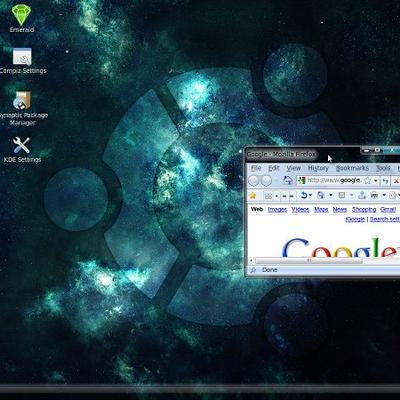Open Google Shopping link
Viewport: 400px width, 400px height.
pos(364,209)
